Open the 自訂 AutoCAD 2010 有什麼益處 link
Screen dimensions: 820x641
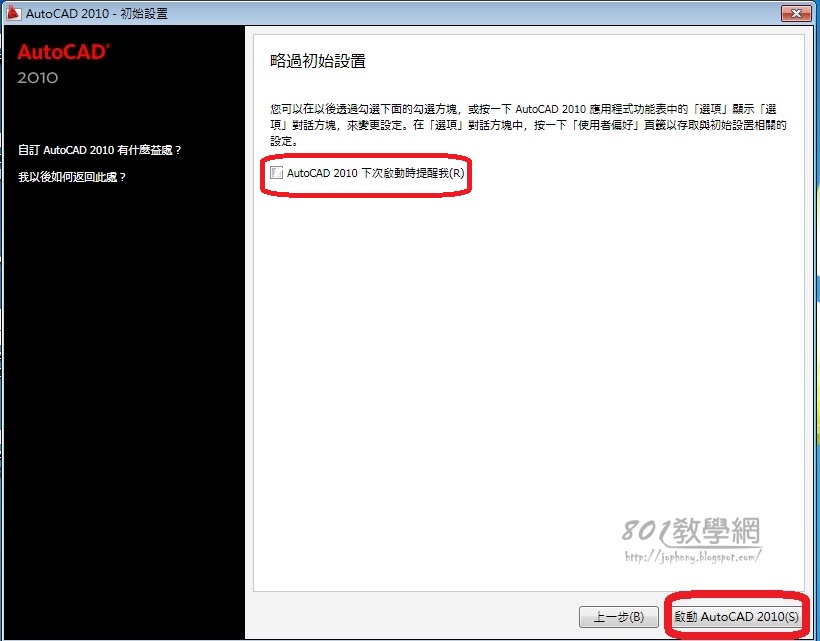(99, 150)
